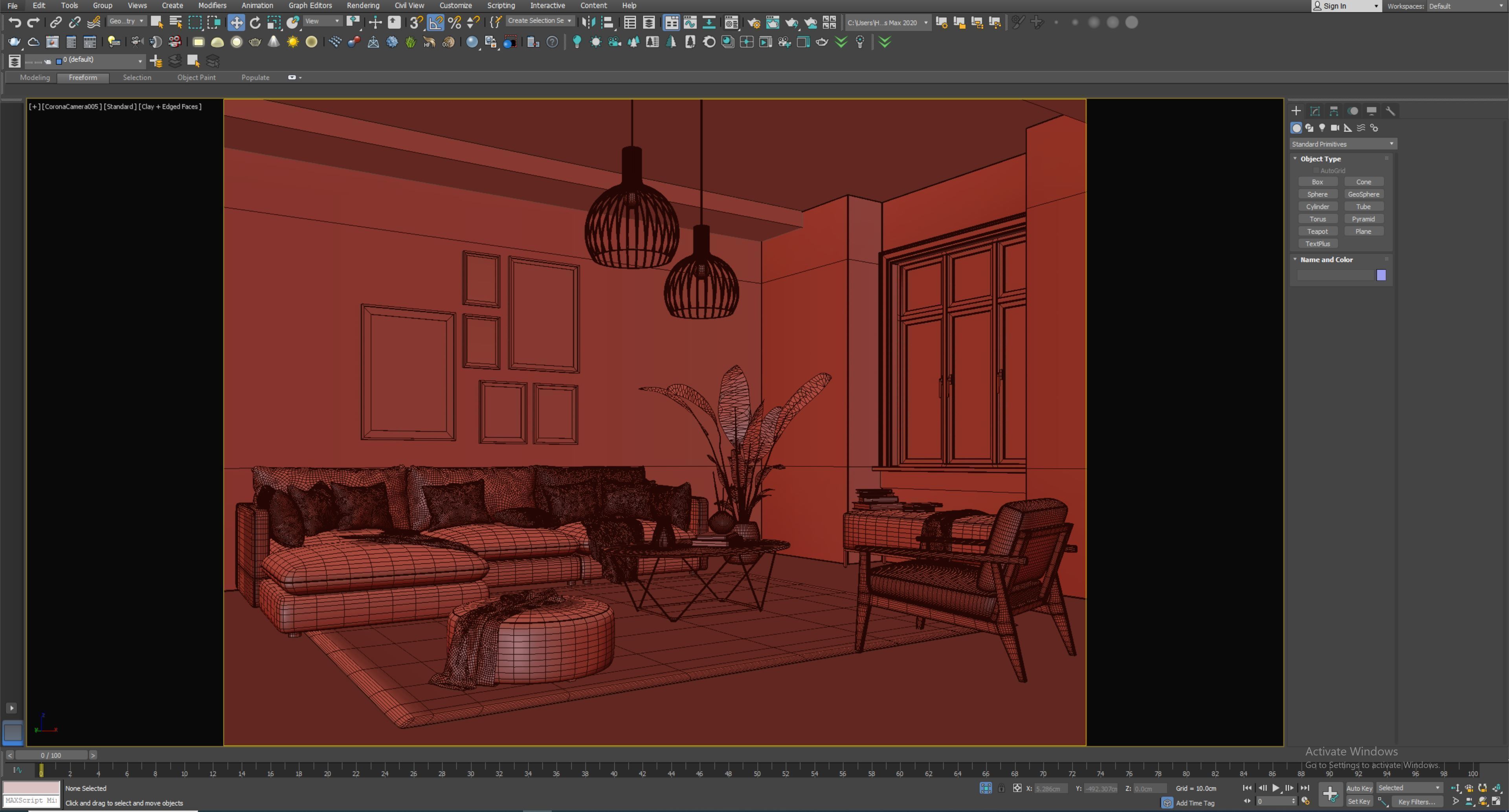Screen dimensions: 1509x812
Task: Collapse the Object Type rollout
Action: (1320, 159)
